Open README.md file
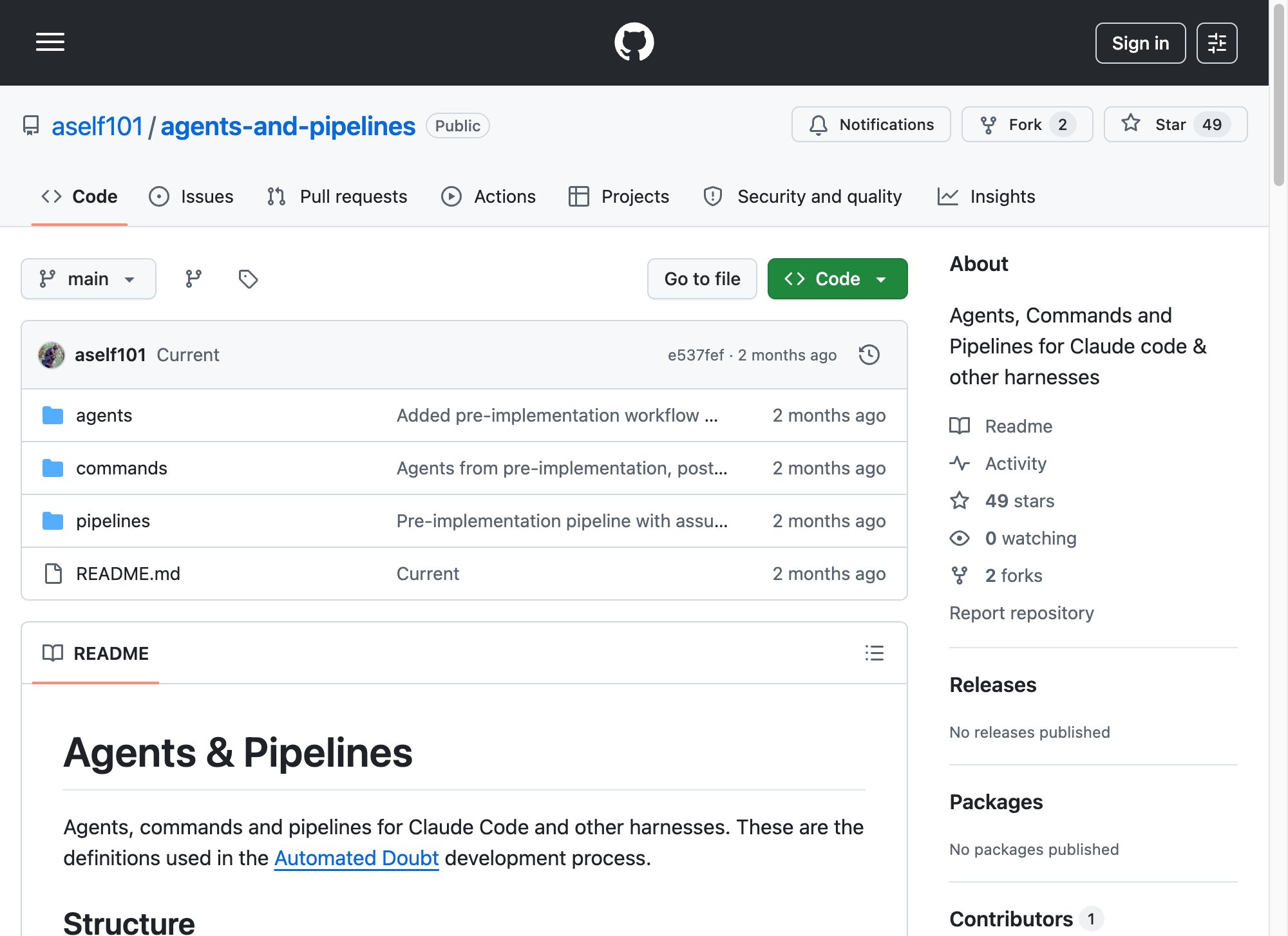This screenshot has height=936, width=1288. click(x=128, y=574)
